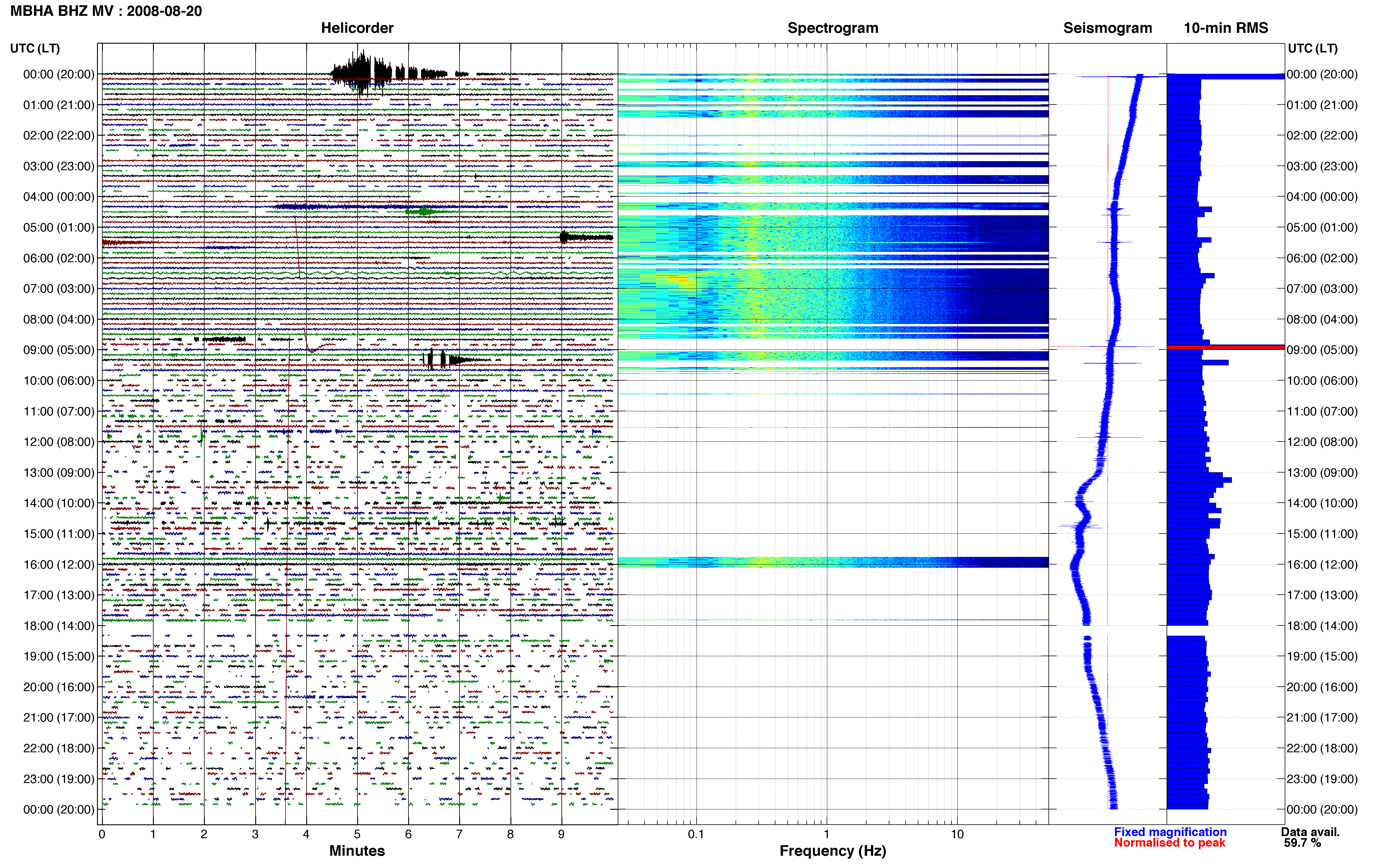Viewport: 1389px width, 868px height.
Task: Click the "3" tick on the Minutes axis
Action: pos(255,834)
